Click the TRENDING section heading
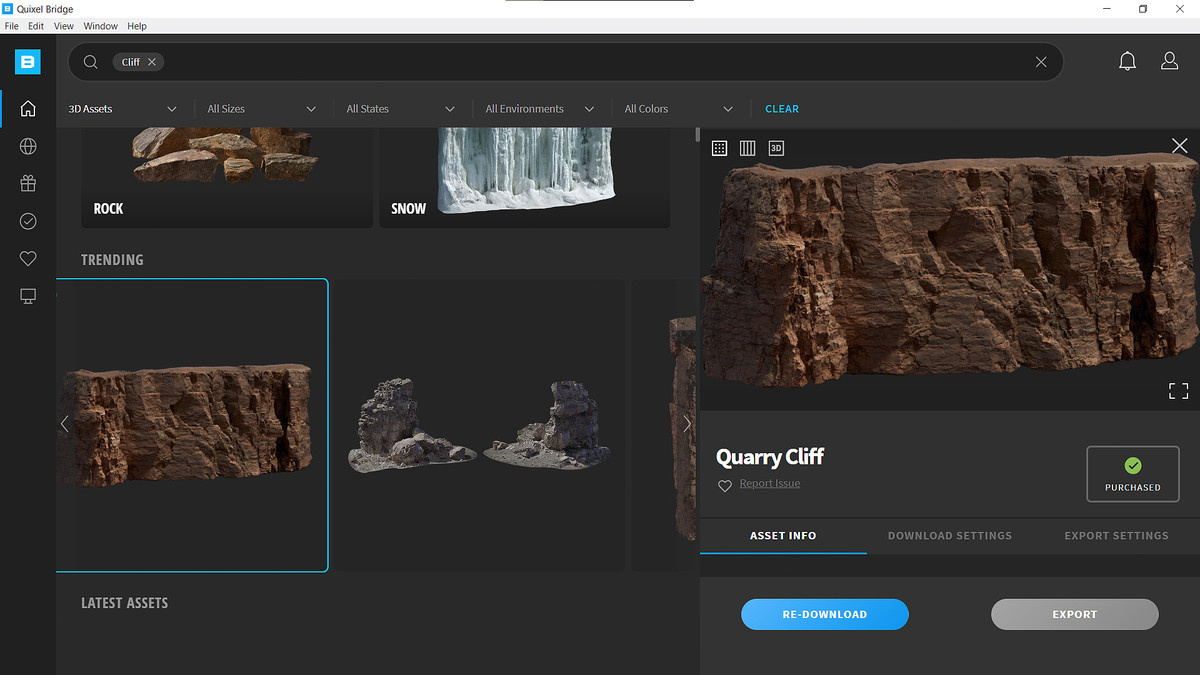Screen dimensions: 1200x675 [112, 260]
